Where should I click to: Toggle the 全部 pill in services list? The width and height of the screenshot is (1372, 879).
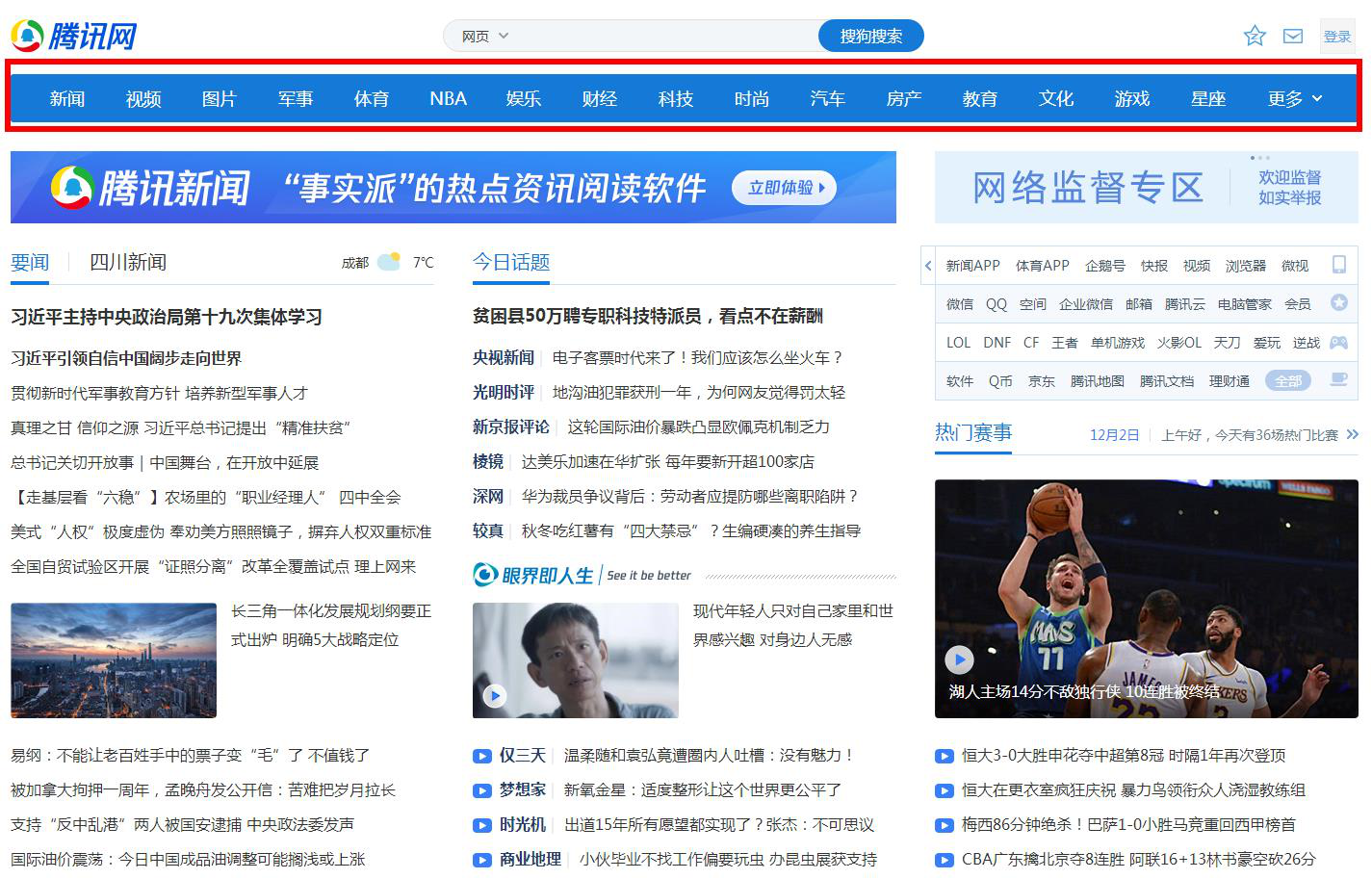[x=1288, y=380]
